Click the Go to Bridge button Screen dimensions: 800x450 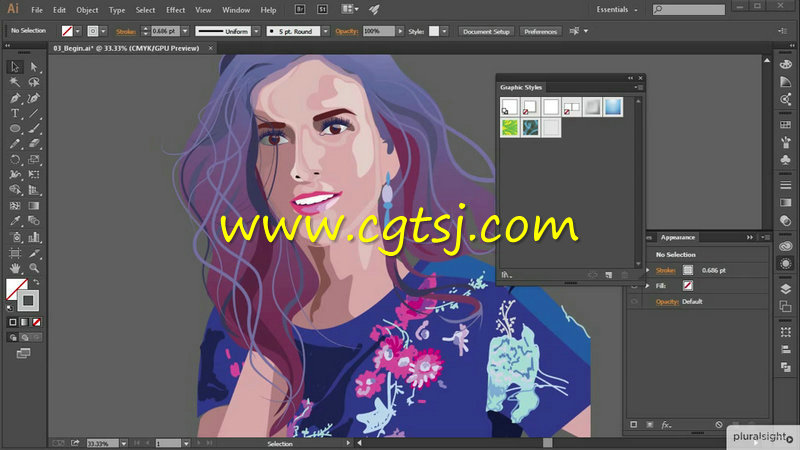point(300,9)
